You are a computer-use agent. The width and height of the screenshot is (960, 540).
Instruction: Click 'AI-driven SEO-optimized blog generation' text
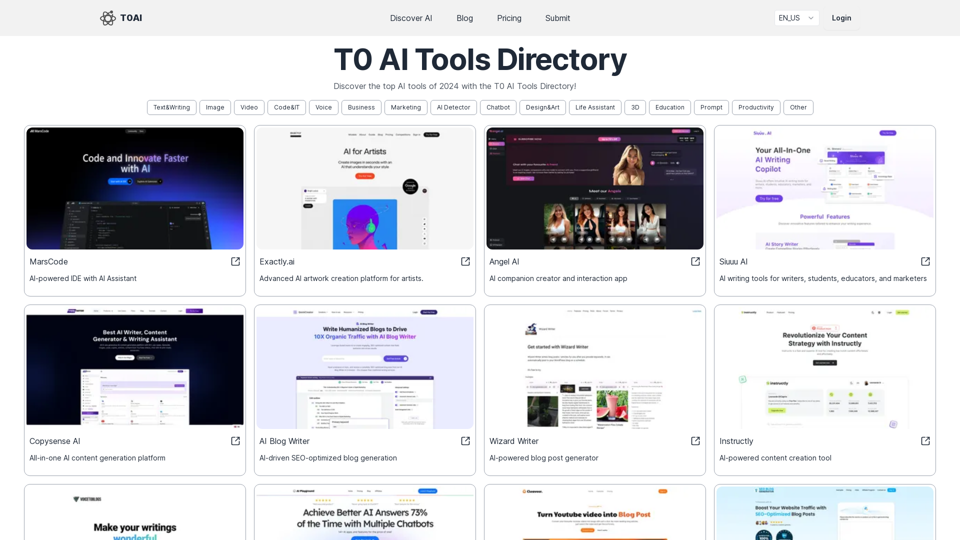(328, 458)
